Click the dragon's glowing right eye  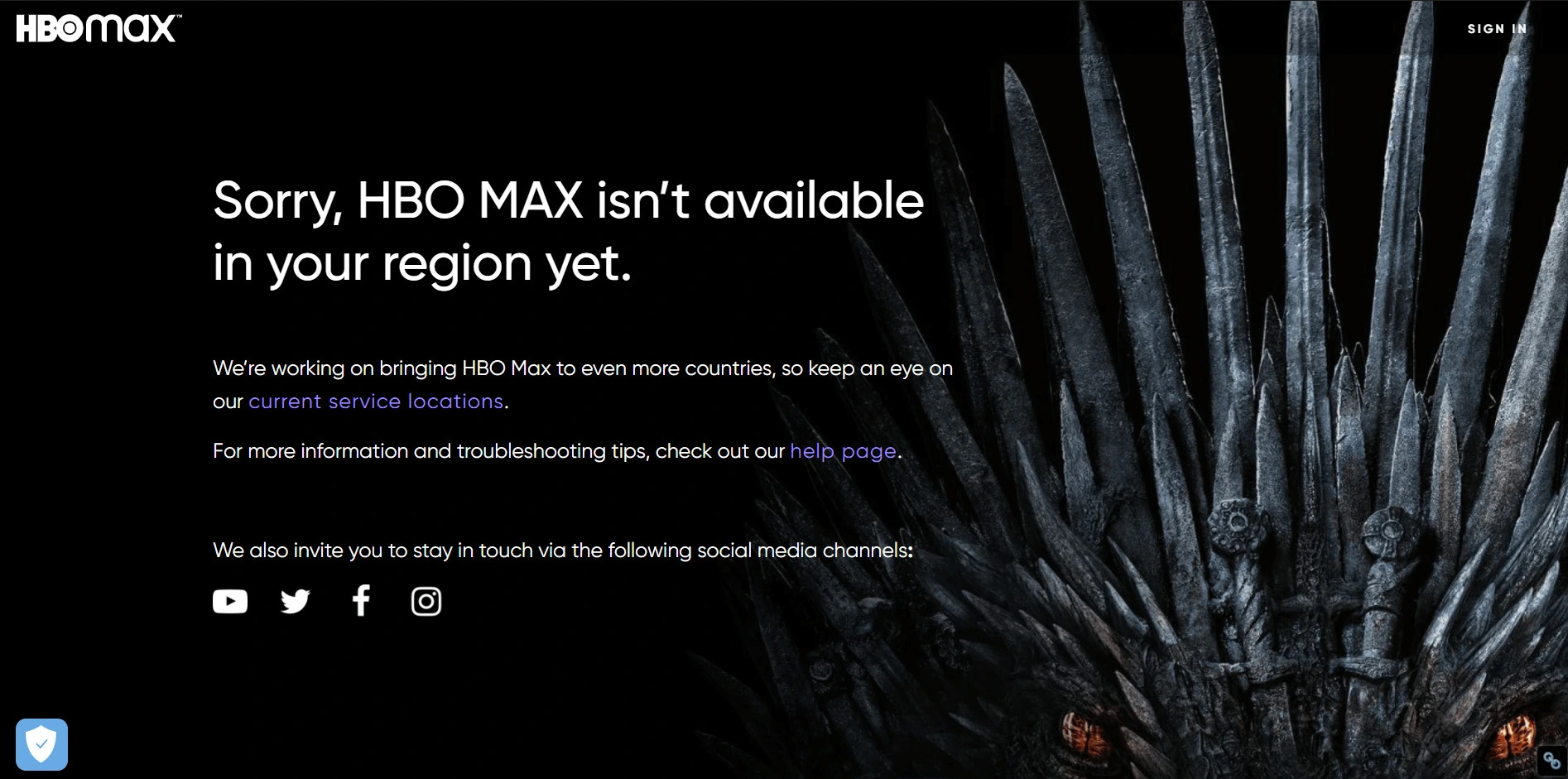pos(1513,737)
